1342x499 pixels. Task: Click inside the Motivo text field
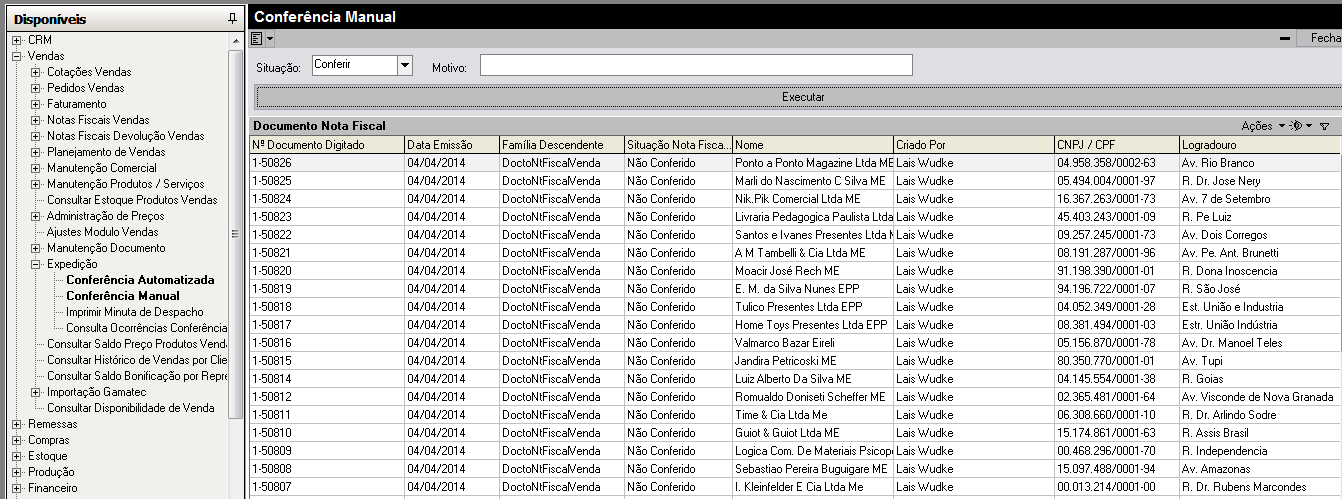696,65
